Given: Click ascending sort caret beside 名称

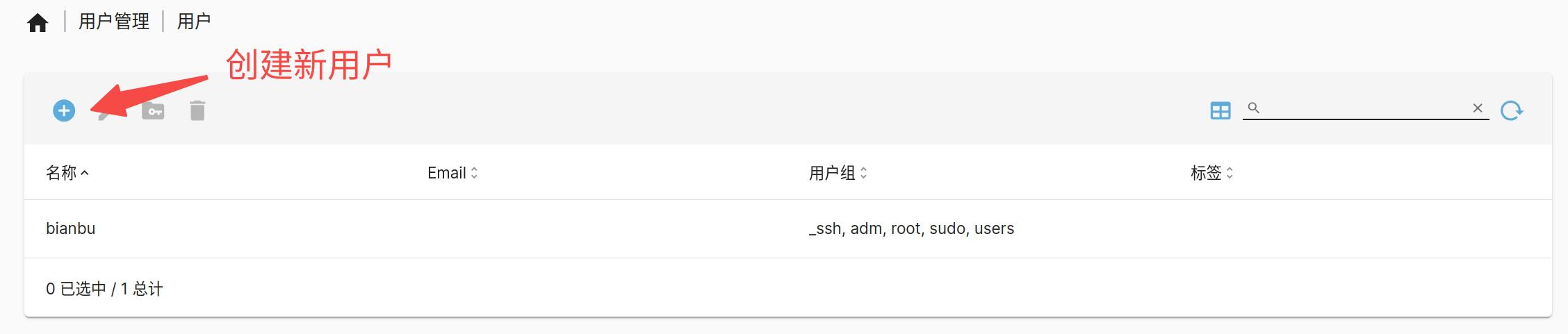Looking at the screenshot, I should [x=85, y=173].
